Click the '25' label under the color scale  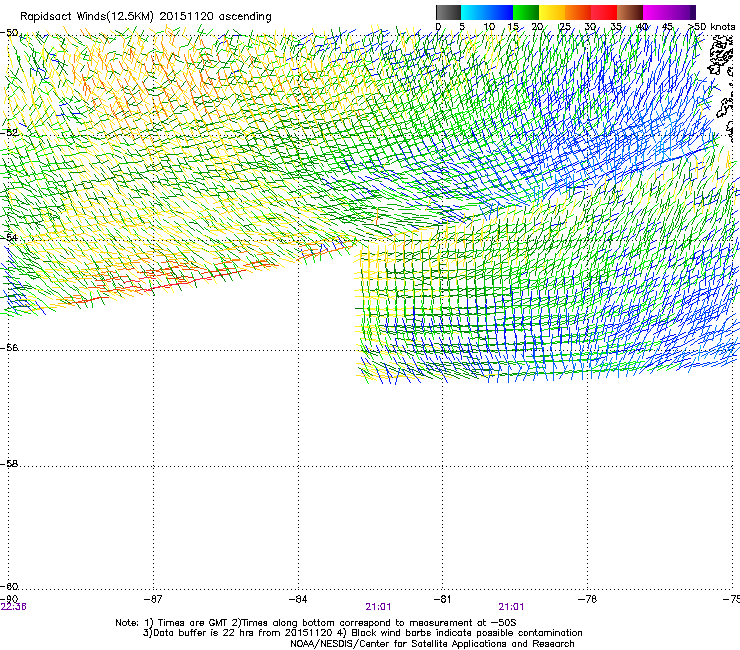[x=565, y=27]
